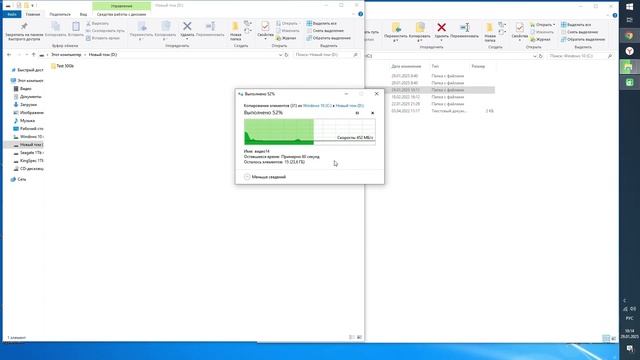Select "CD-дисковод" in navigation pane
The height and width of the screenshot is (360, 640).
point(29,169)
